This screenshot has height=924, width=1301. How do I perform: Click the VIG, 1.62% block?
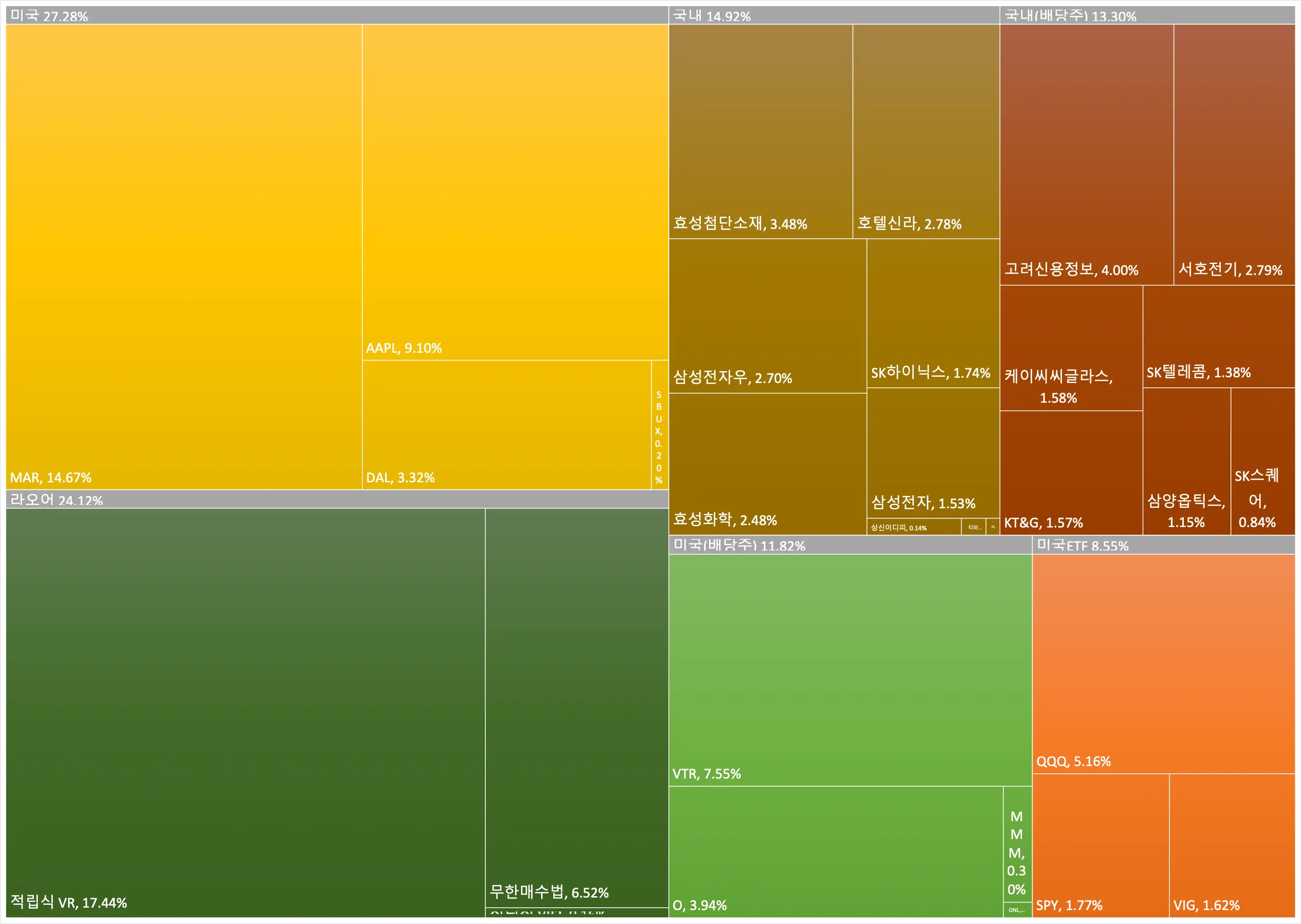1232,845
